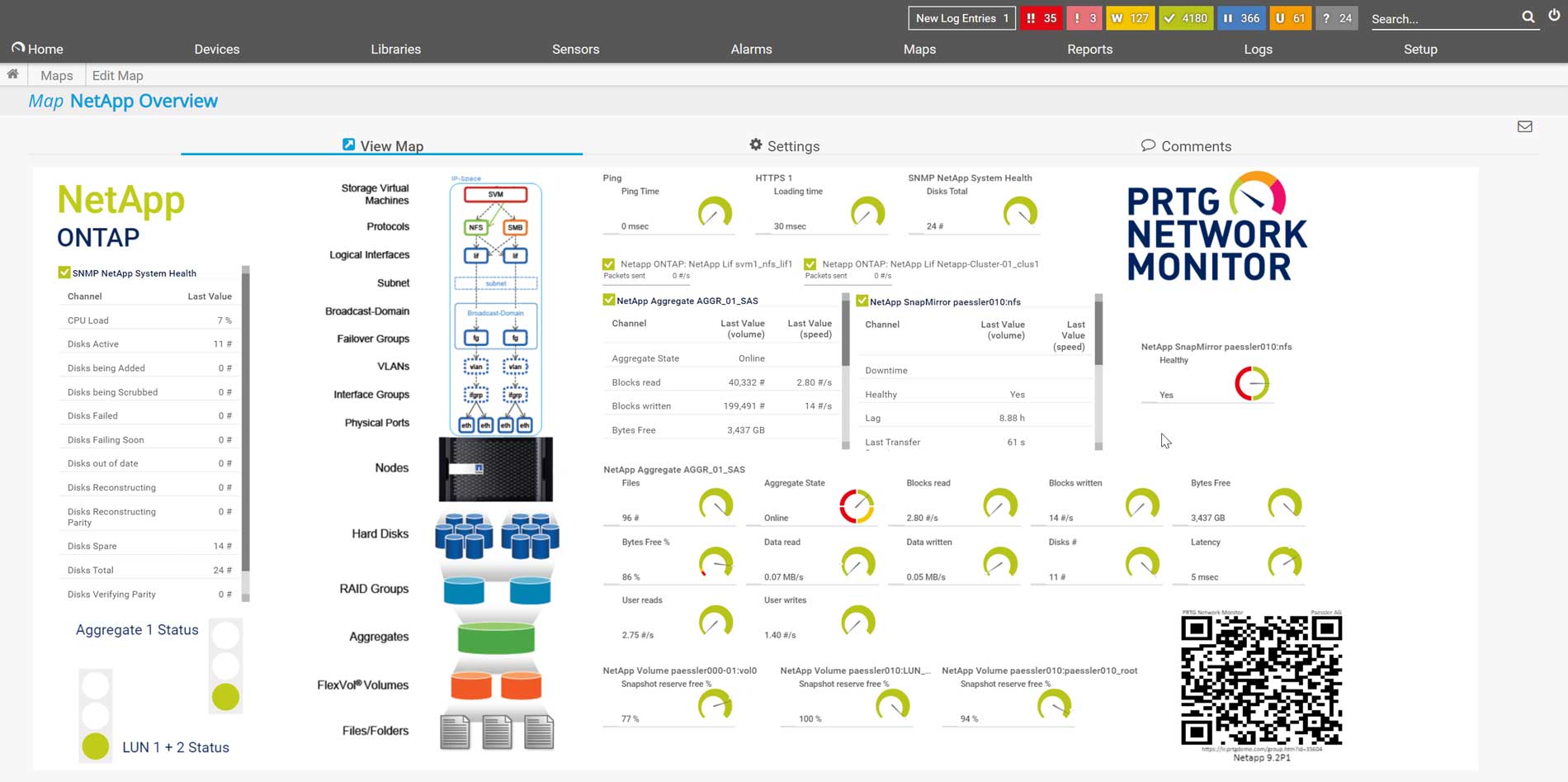Click the Disks Total 24 gauge
This screenshot has height=782, width=1568.
tap(1020, 212)
